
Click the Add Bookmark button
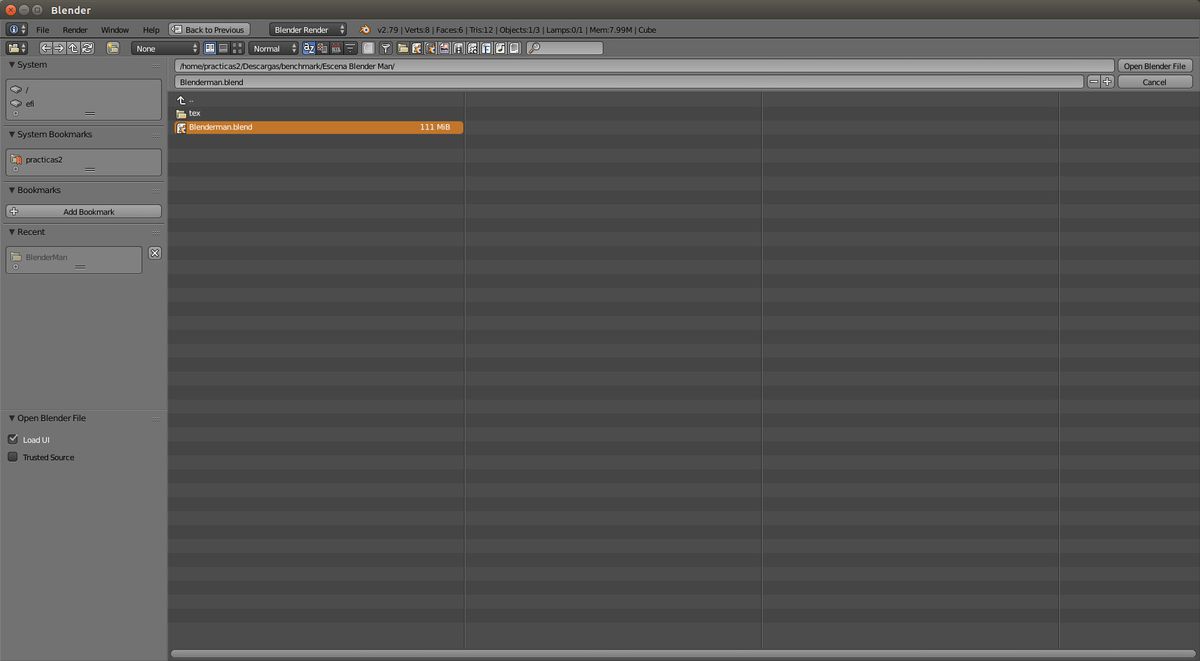(84, 212)
